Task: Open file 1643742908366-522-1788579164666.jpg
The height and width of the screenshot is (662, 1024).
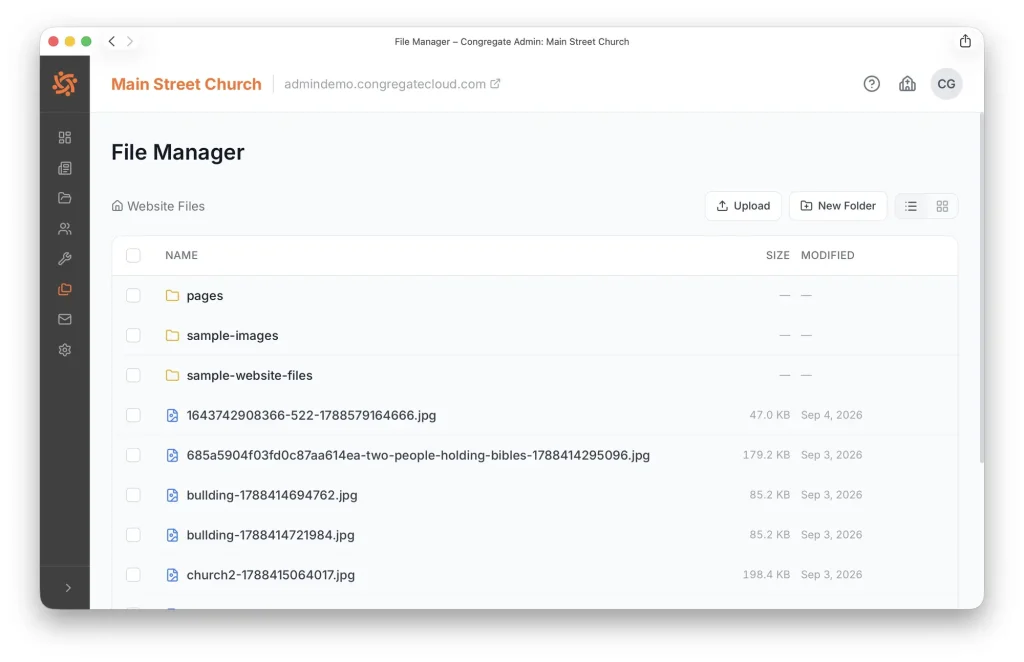Action: [x=312, y=415]
